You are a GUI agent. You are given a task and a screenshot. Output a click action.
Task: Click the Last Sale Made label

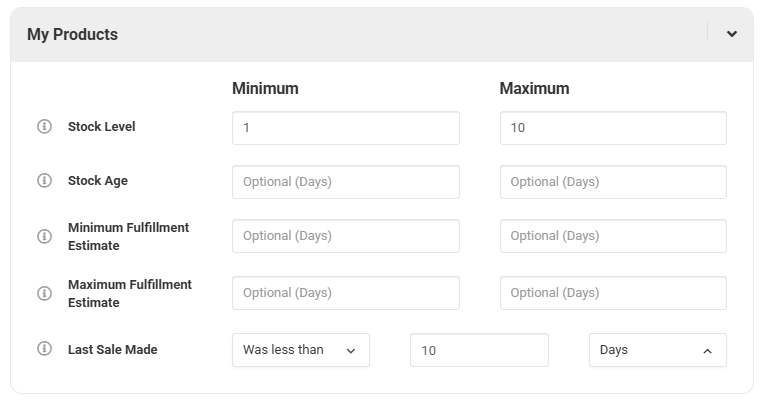coord(112,350)
